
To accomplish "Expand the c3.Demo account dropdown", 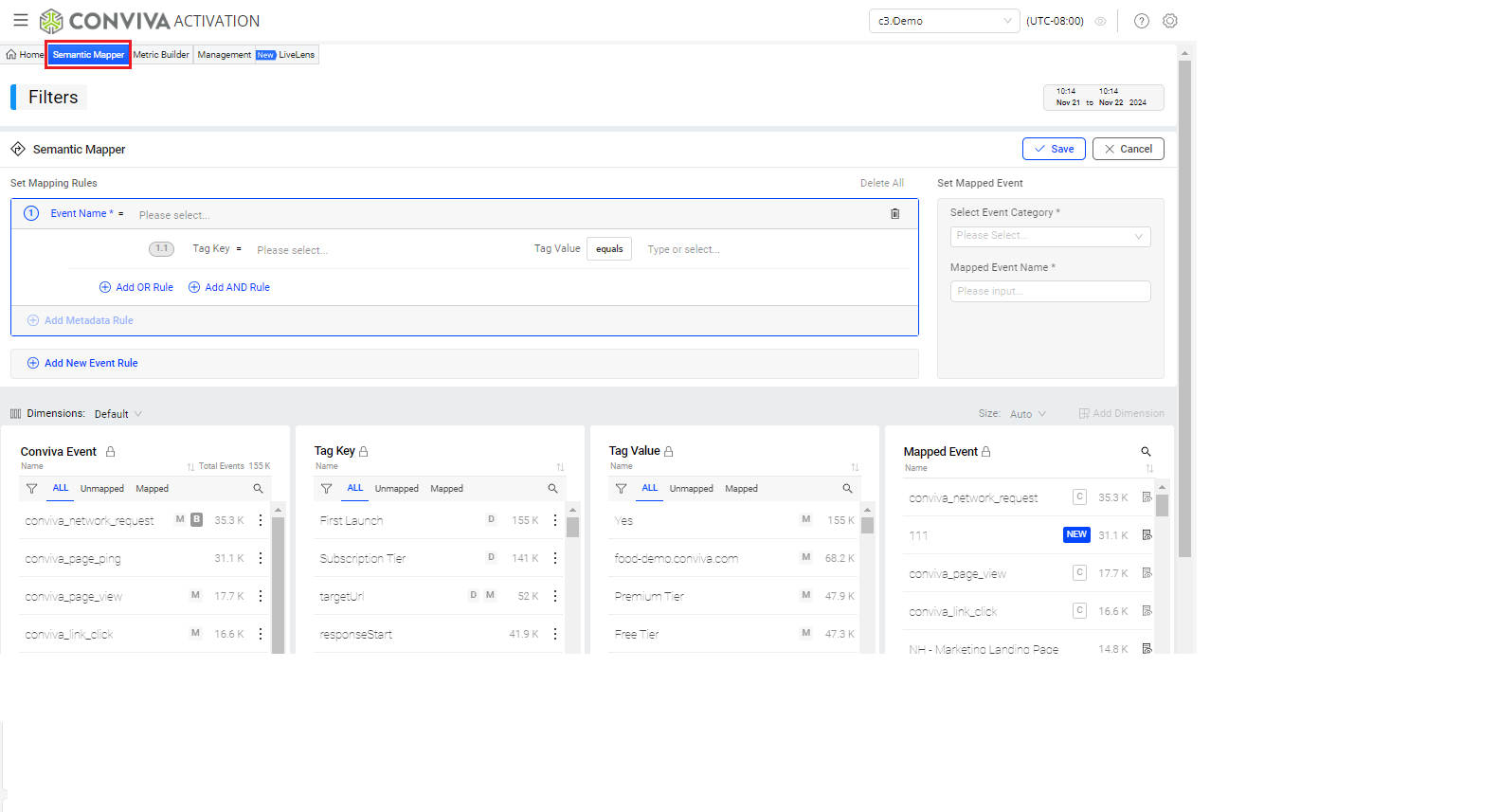I will (x=944, y=21).
